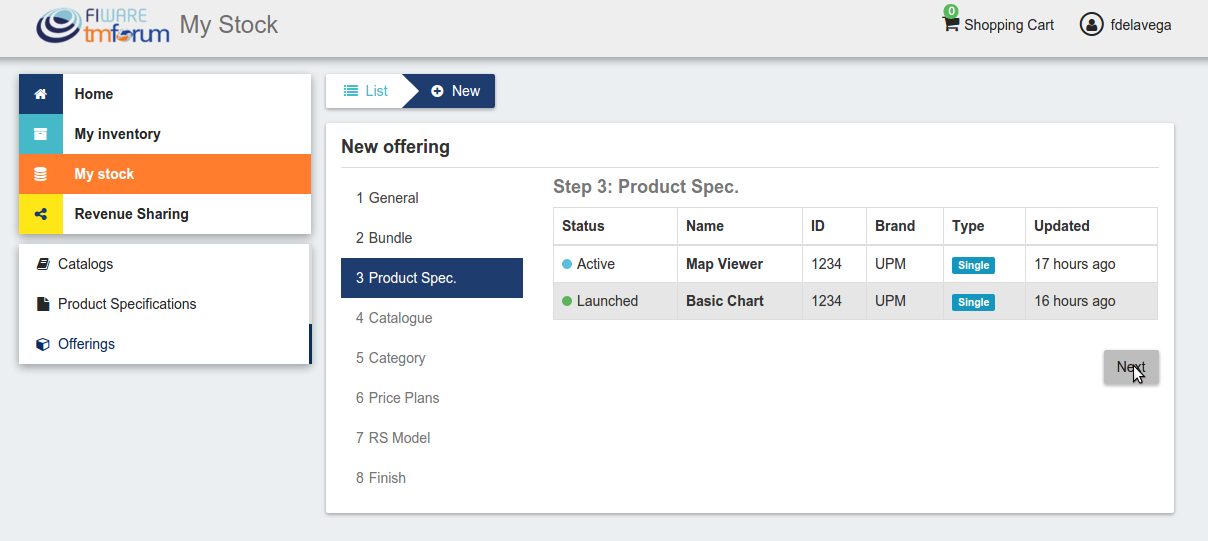Click the Single type badge for Map Viewer
The image size is (1208, 541).
coord(973,265)
